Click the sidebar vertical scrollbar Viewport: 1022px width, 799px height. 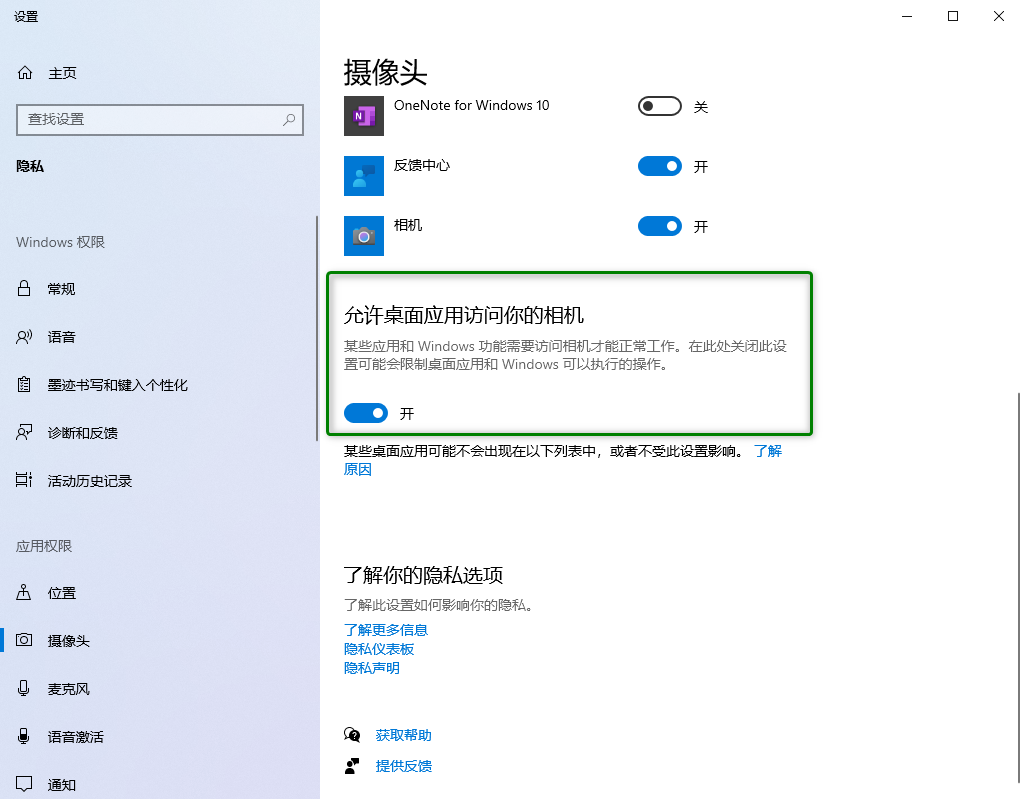(317, 328)
